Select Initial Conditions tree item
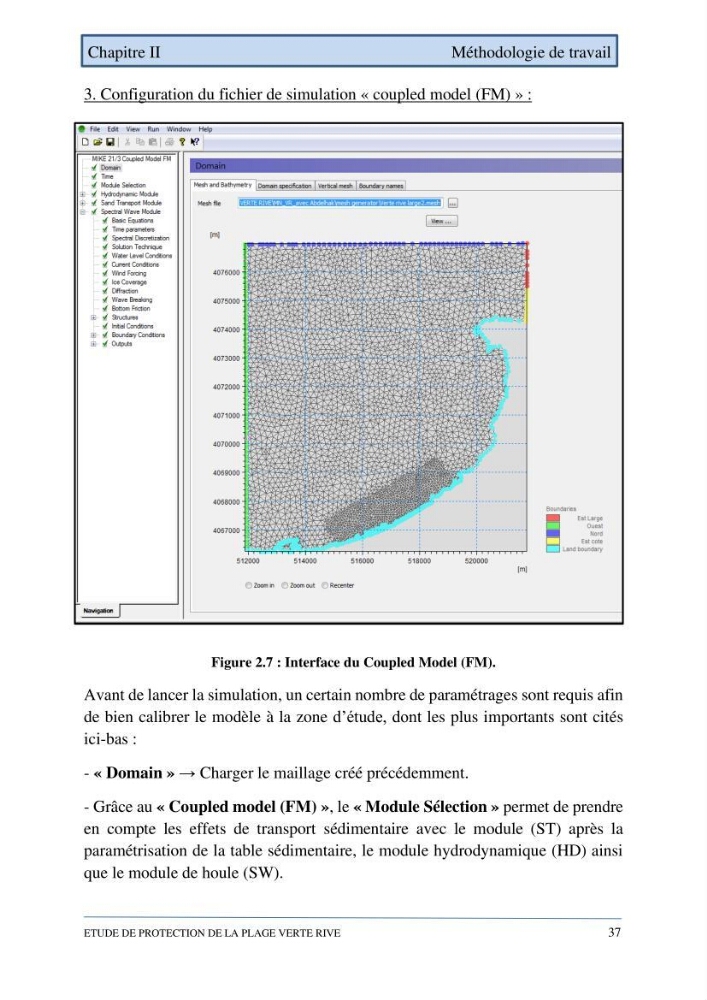This screenshot has width=707, height=1000. 133,326
